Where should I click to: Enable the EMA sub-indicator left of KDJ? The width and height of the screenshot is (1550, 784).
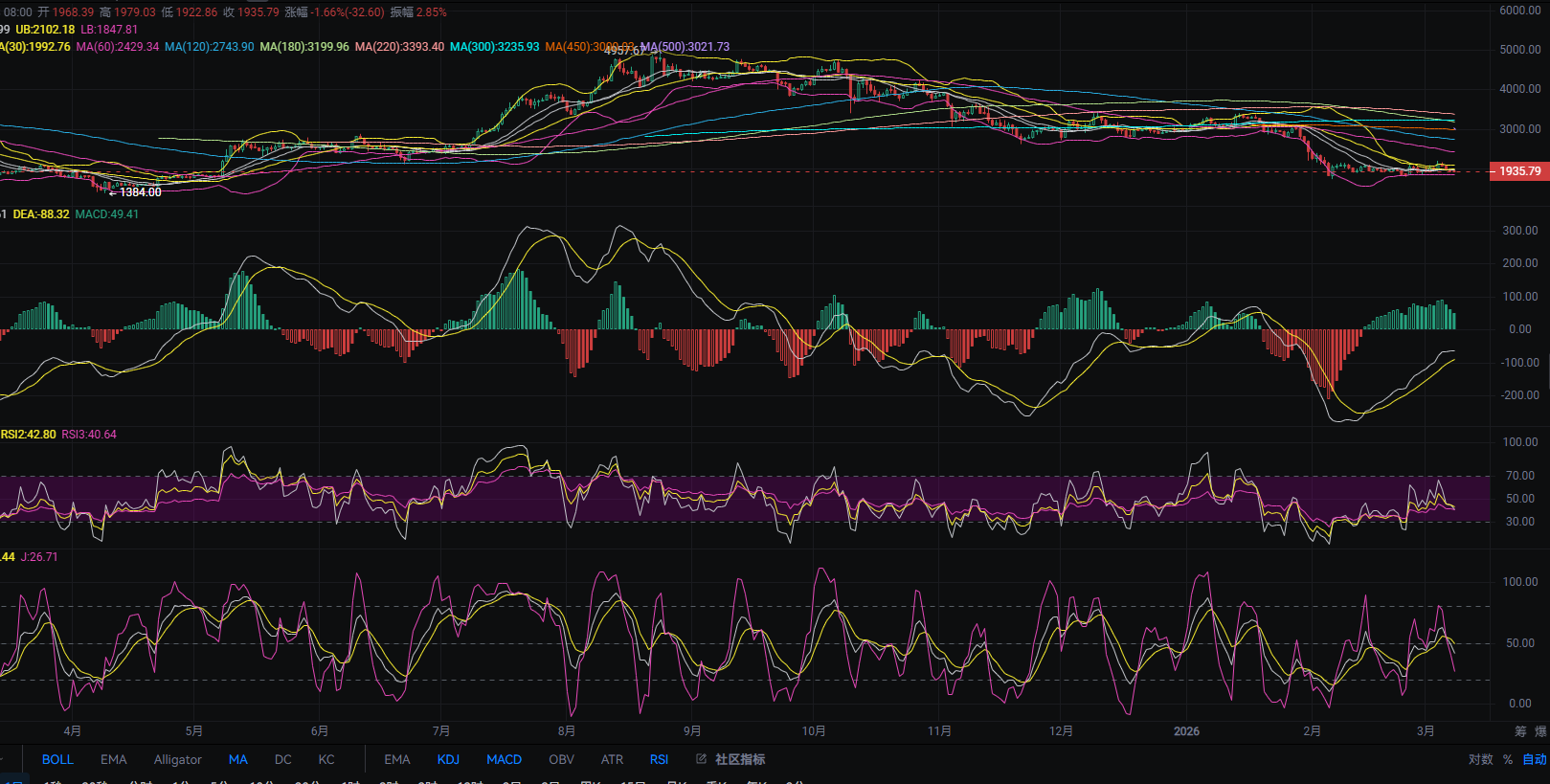[396, 759]
